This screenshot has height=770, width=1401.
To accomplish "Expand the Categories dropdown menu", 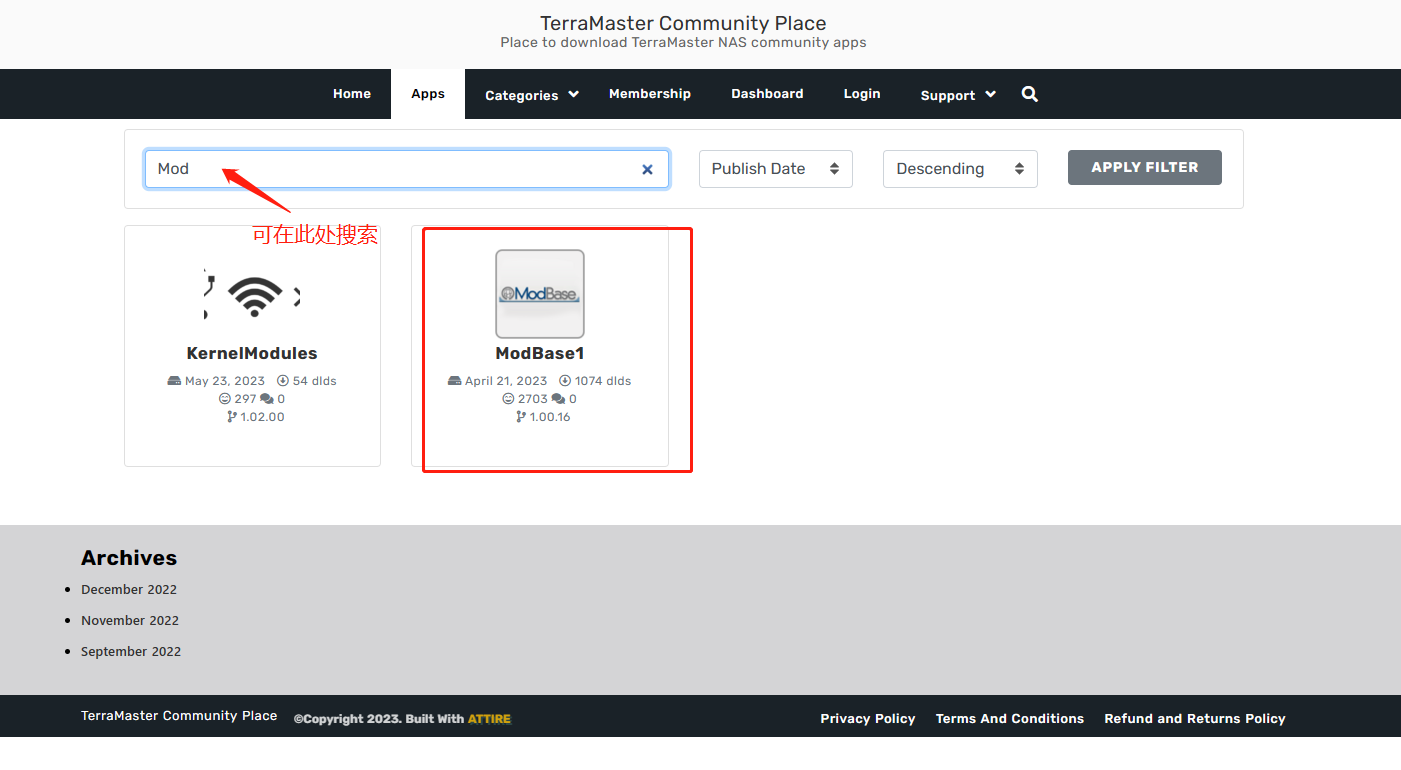I will [x=532, y=95].
